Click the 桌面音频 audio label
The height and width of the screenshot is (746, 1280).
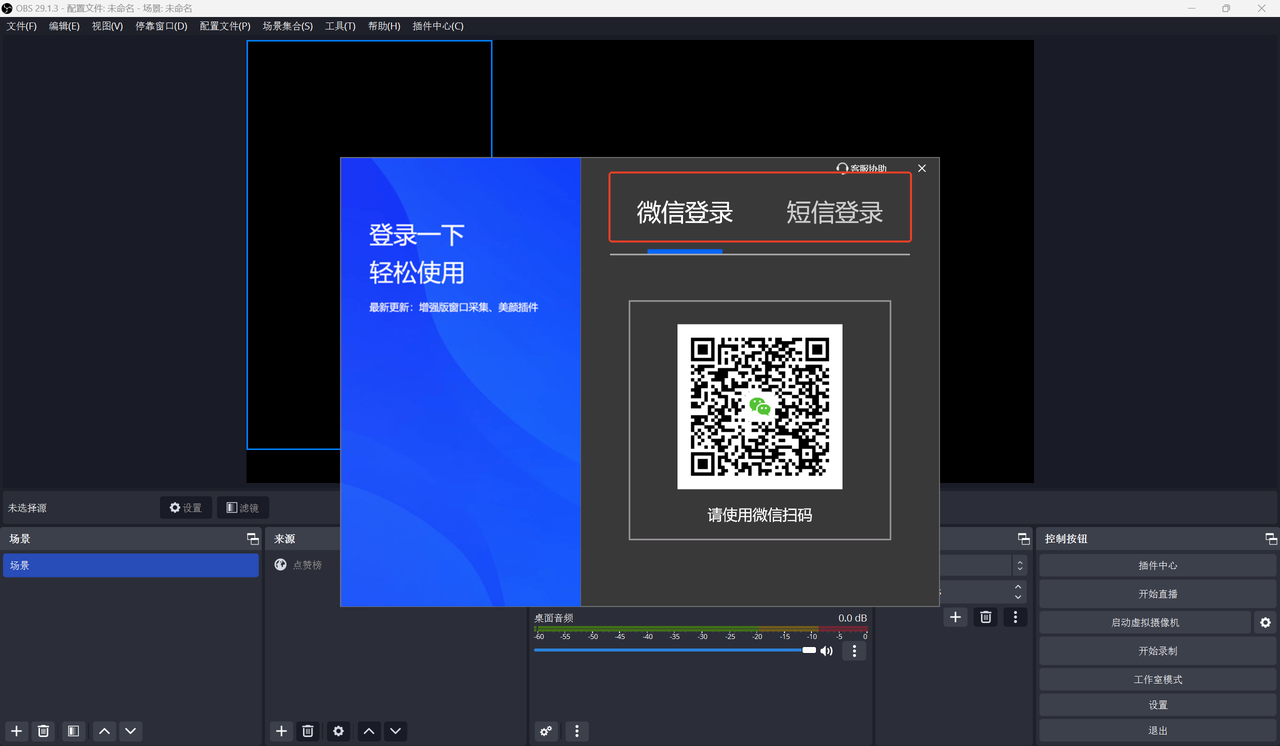(x=554, y=618)
